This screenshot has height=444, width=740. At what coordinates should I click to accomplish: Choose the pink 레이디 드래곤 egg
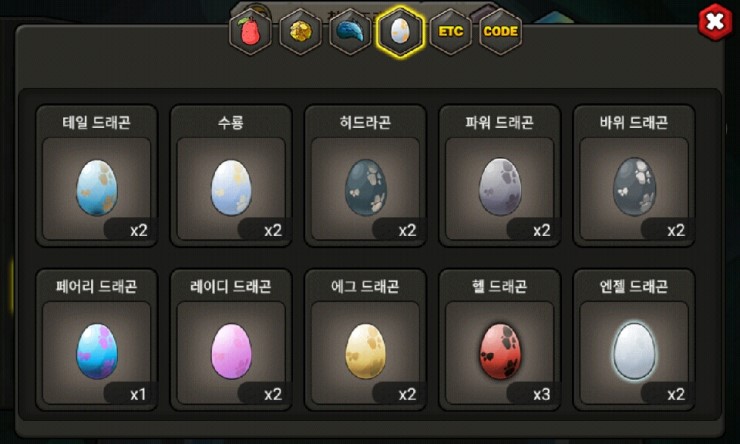(231, 351)
